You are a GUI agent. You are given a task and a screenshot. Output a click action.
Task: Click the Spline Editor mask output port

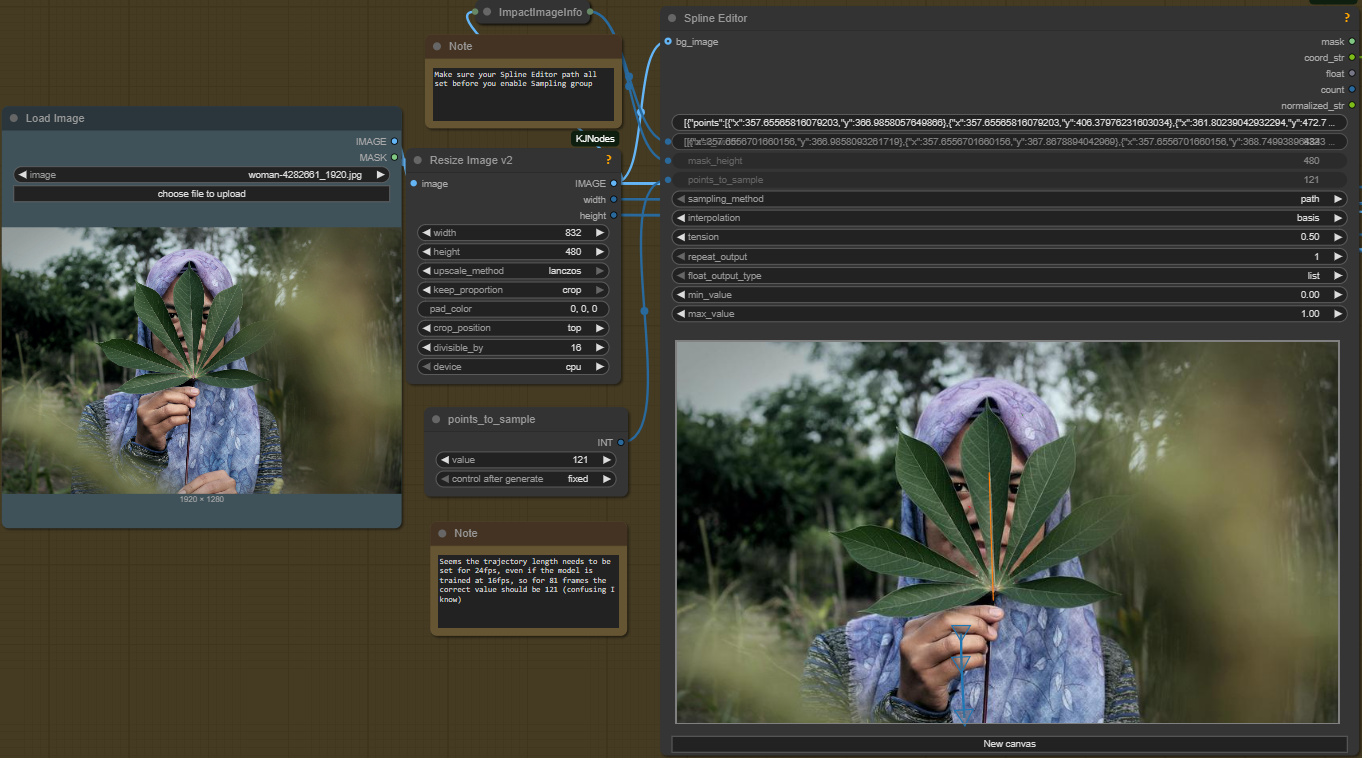pyautogui.click(x=1352, y=42)
